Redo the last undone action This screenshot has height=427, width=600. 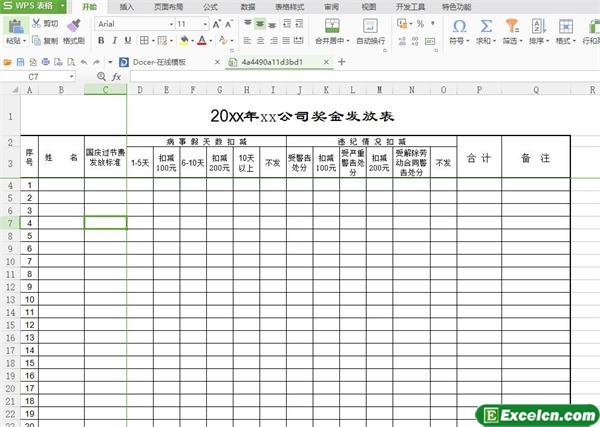tap(96, 62)
